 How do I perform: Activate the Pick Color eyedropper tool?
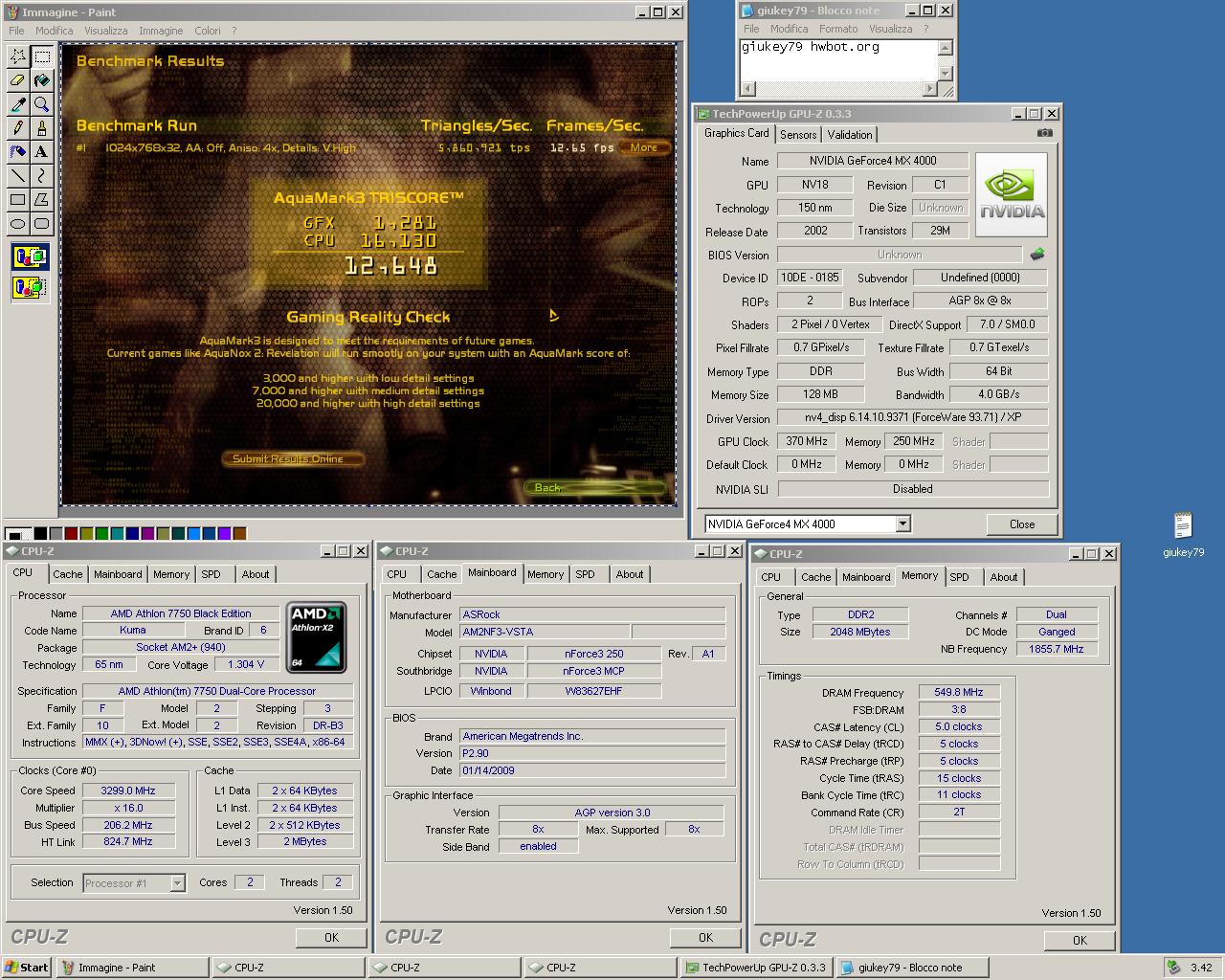click(x=17, y=104)
